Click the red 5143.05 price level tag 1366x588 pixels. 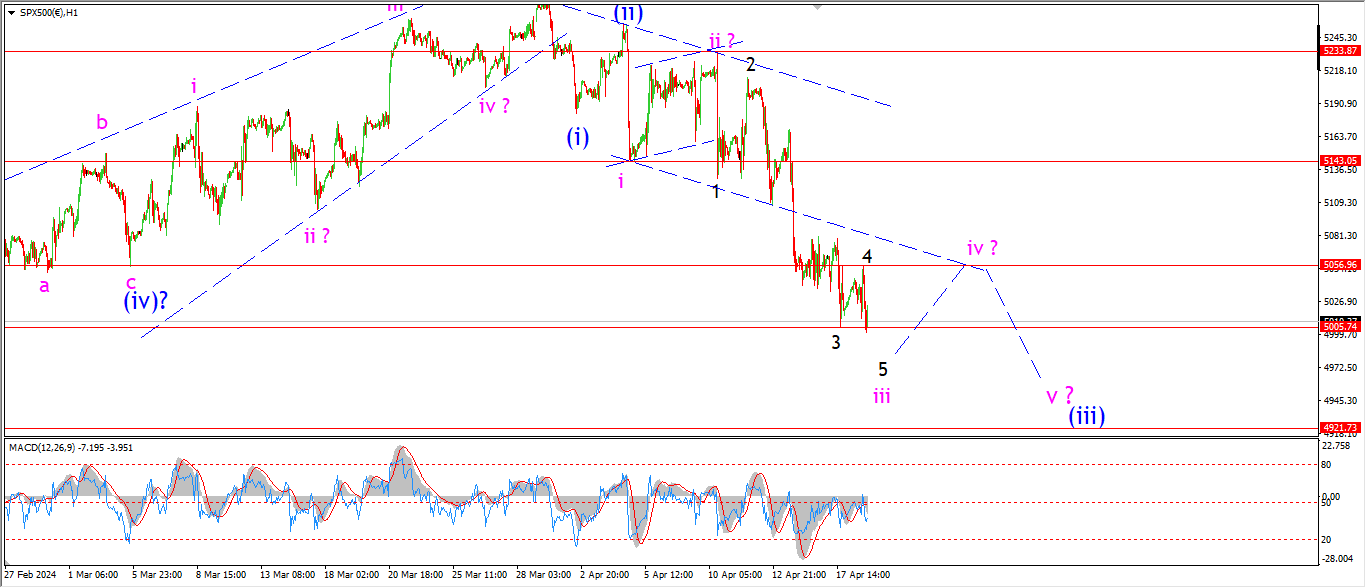tap(1339, 161)
